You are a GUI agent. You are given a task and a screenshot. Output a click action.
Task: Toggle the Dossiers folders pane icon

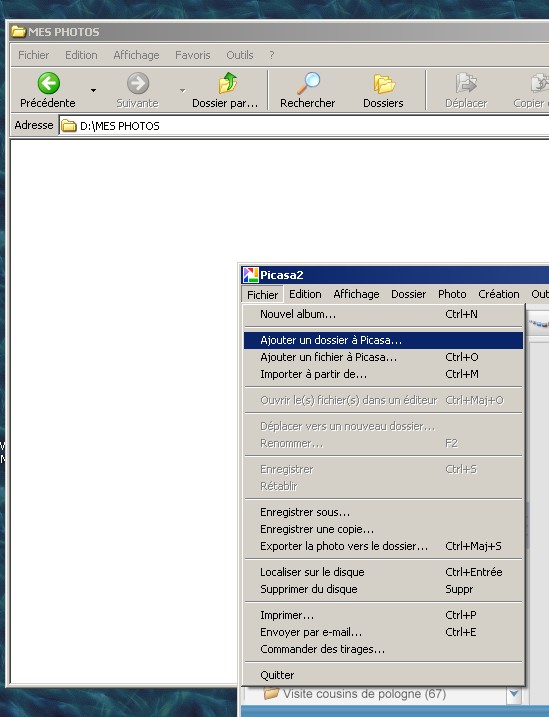tap(384, 84)
